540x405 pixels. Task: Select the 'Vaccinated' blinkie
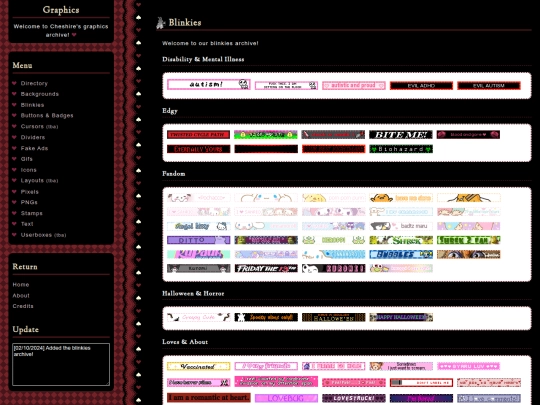[x=198, y=366]
